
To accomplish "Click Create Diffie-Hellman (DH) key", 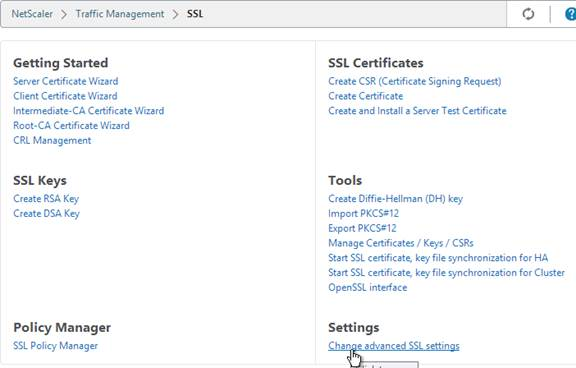I will click(396, 199).
